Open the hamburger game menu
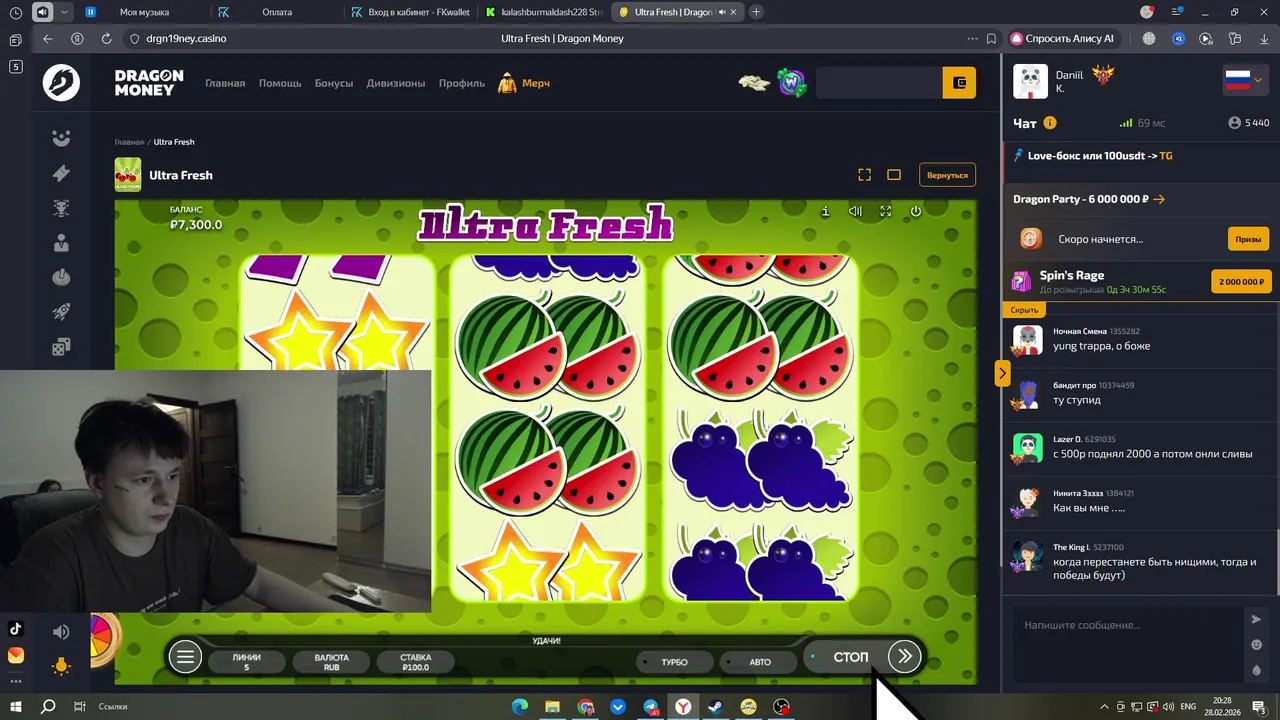 point(185,657)
